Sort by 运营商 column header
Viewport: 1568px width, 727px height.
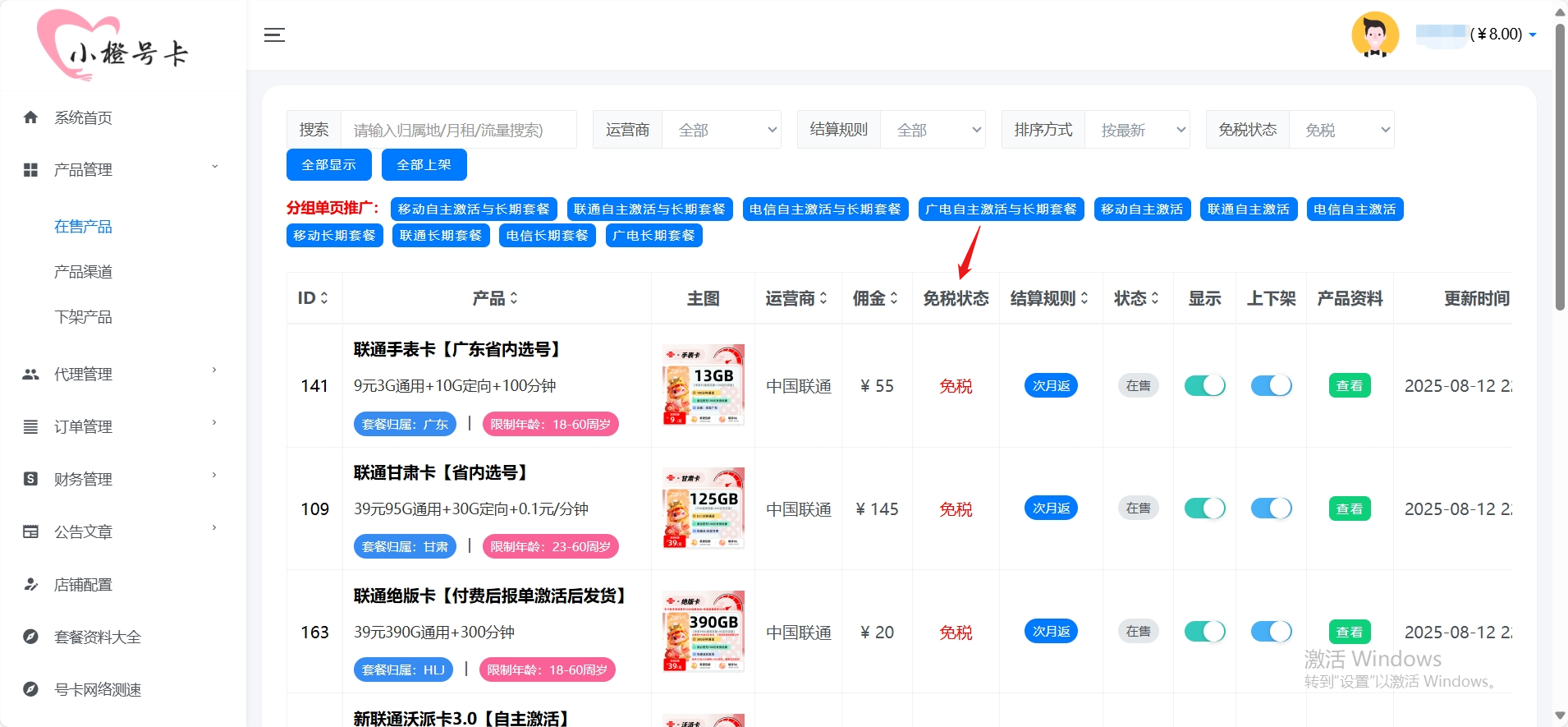tap(797, 298)
